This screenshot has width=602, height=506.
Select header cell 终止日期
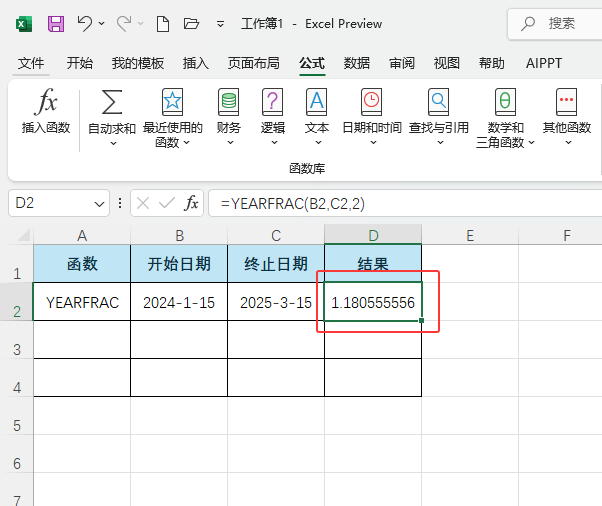point(276,264)
